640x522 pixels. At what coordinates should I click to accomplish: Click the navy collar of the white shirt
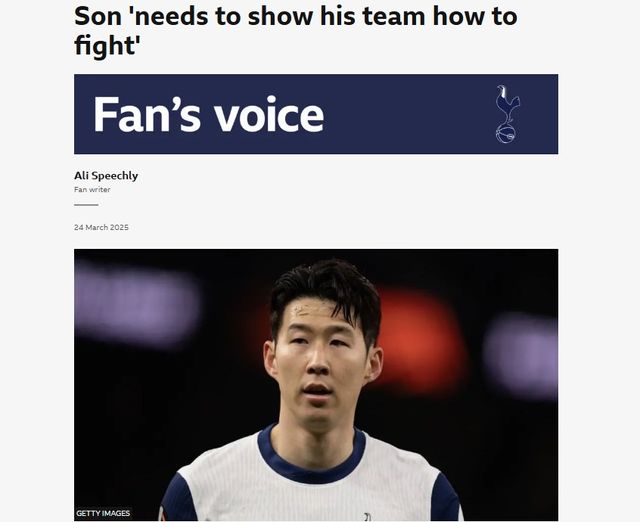pos(311,461)
